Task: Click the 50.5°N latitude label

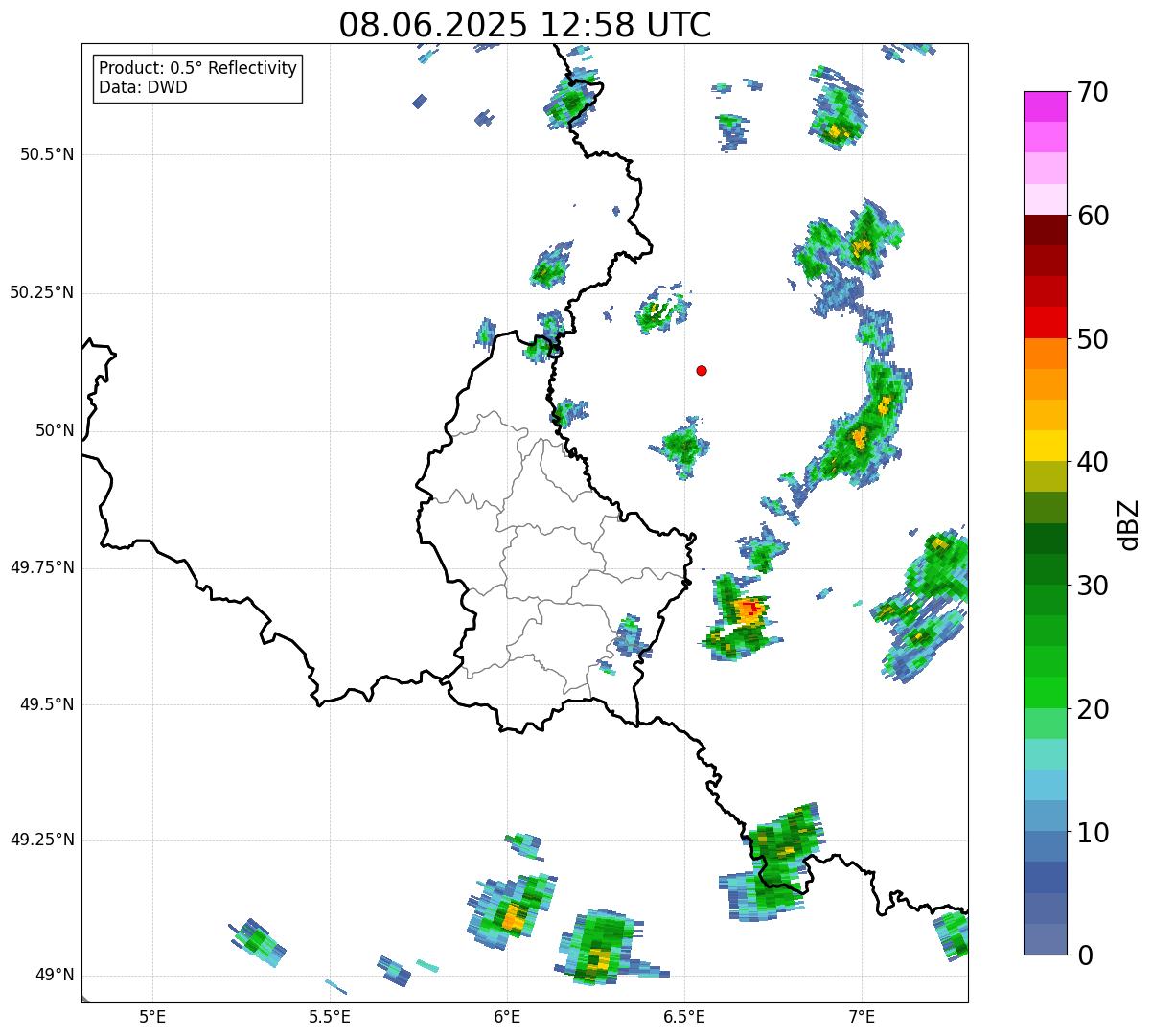Action: coord(47,154)
